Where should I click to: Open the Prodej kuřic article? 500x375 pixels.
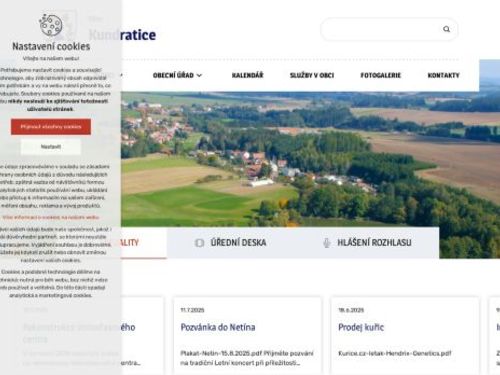tap(361, 327)
